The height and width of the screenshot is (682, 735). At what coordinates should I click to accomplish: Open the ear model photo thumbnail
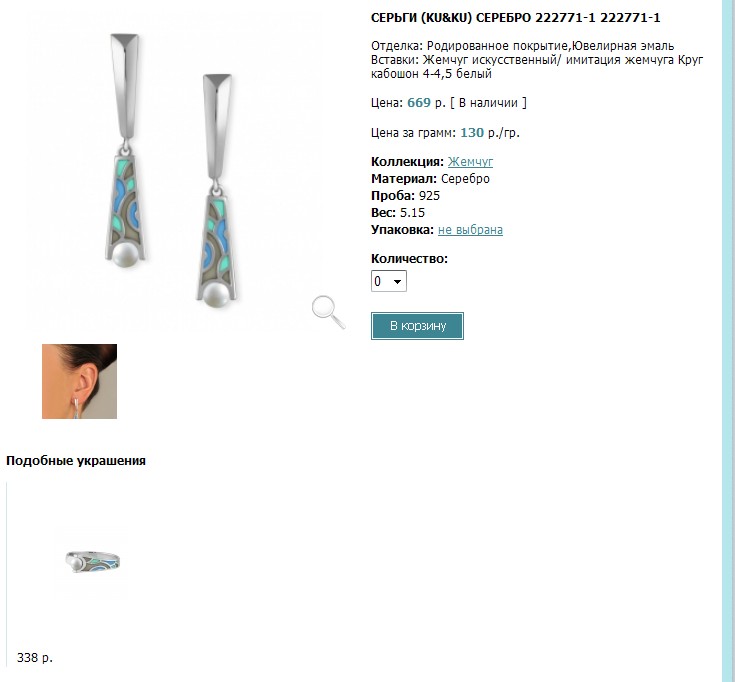79,381
